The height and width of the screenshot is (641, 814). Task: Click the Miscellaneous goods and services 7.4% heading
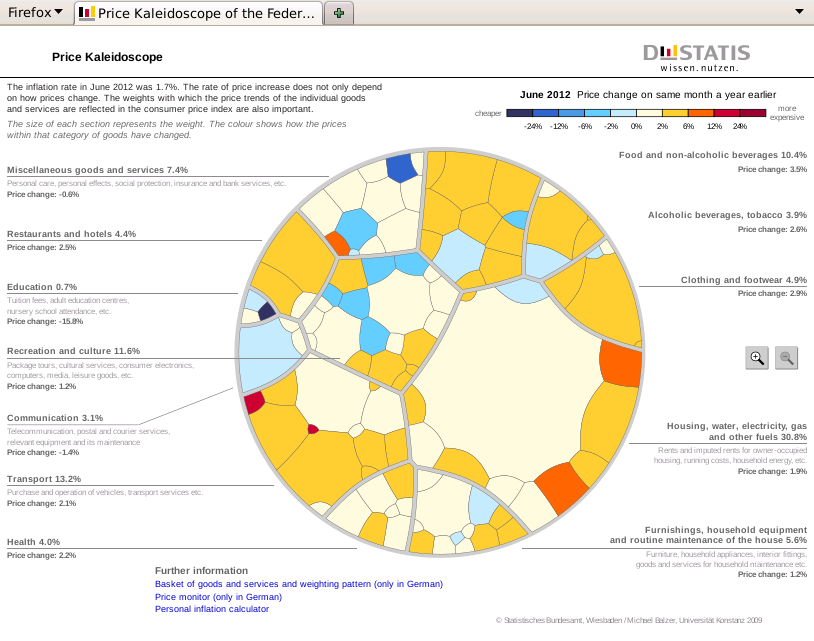tap(98, 170)
